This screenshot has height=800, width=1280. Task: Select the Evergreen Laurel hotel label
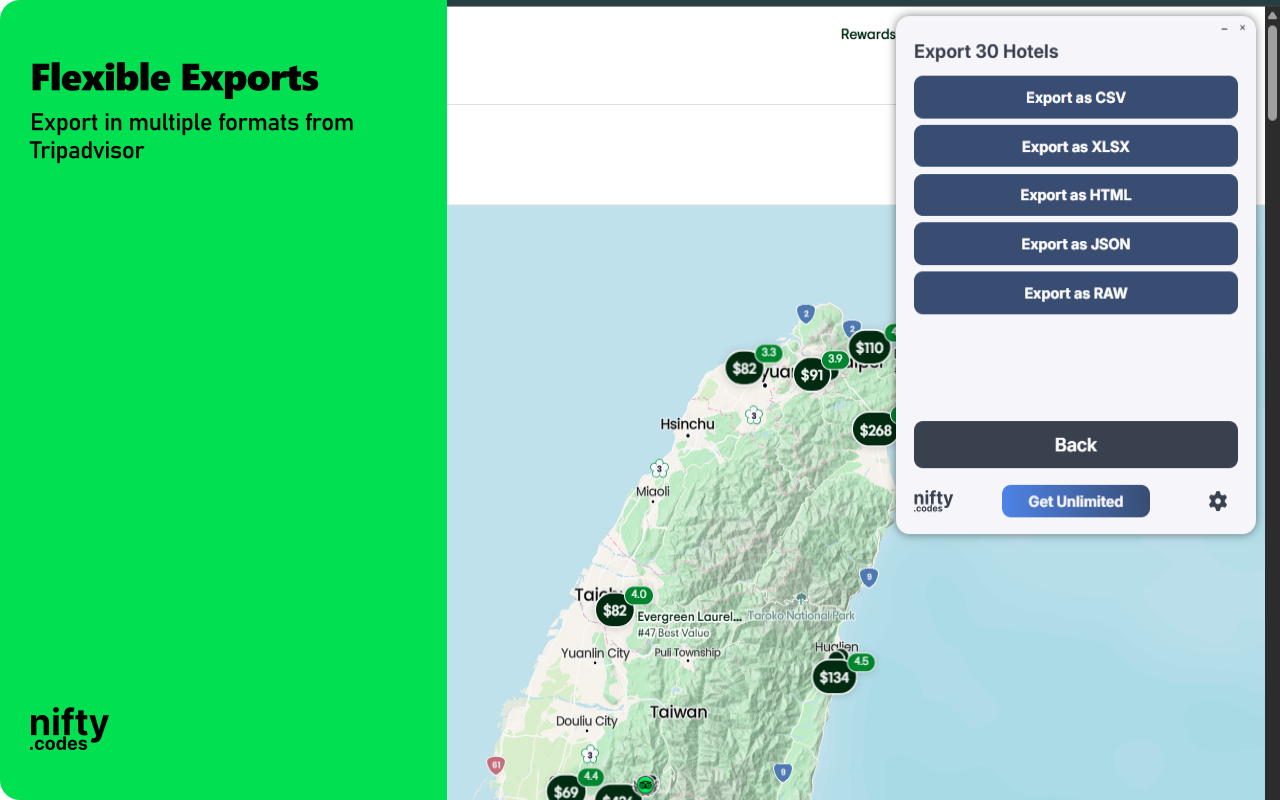pos(688,618)
